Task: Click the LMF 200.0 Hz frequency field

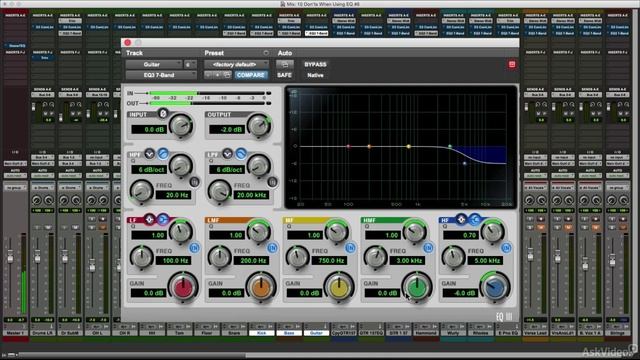Action: click(251, 260)
